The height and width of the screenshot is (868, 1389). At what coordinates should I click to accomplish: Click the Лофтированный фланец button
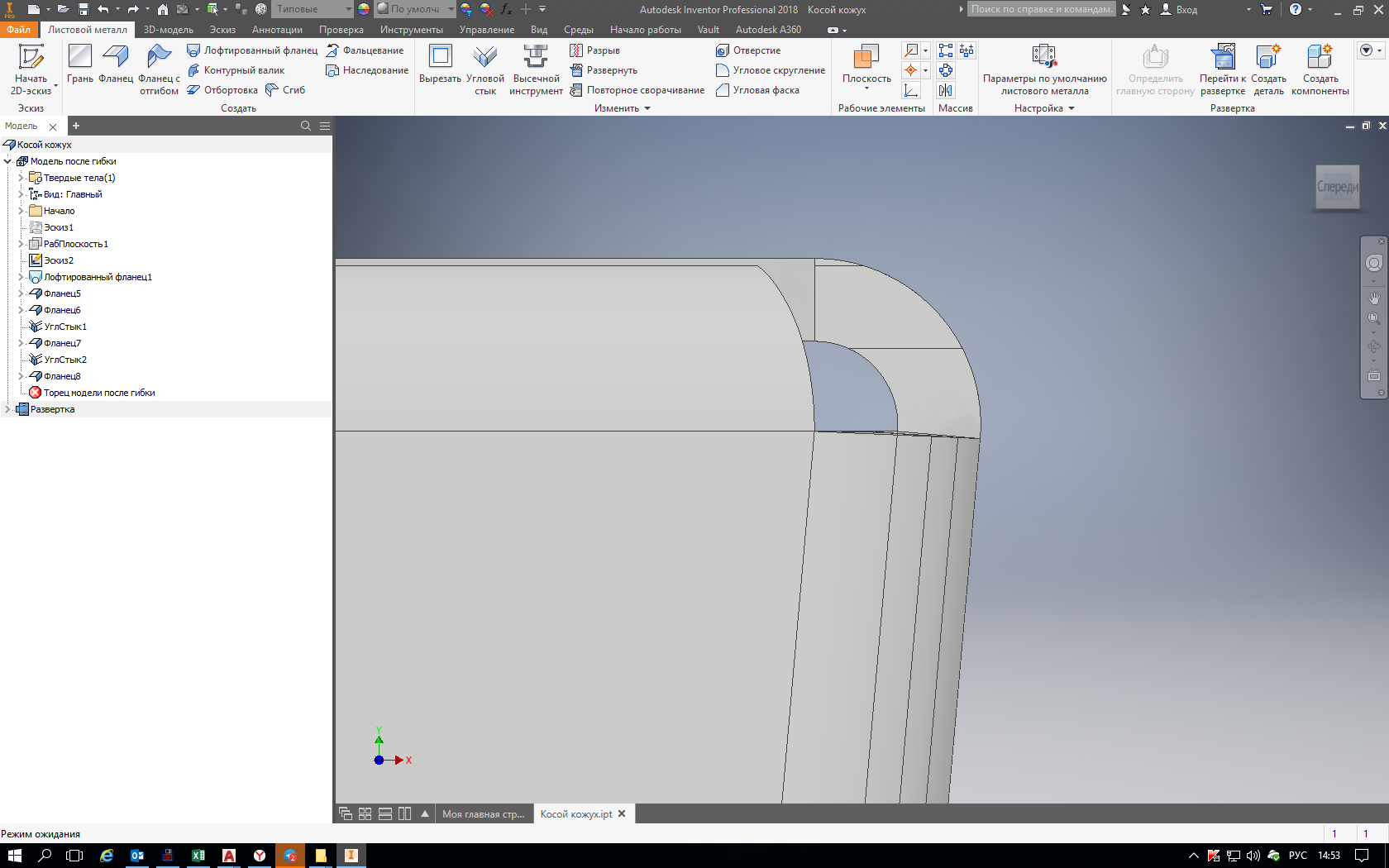[x=252, y=50]
